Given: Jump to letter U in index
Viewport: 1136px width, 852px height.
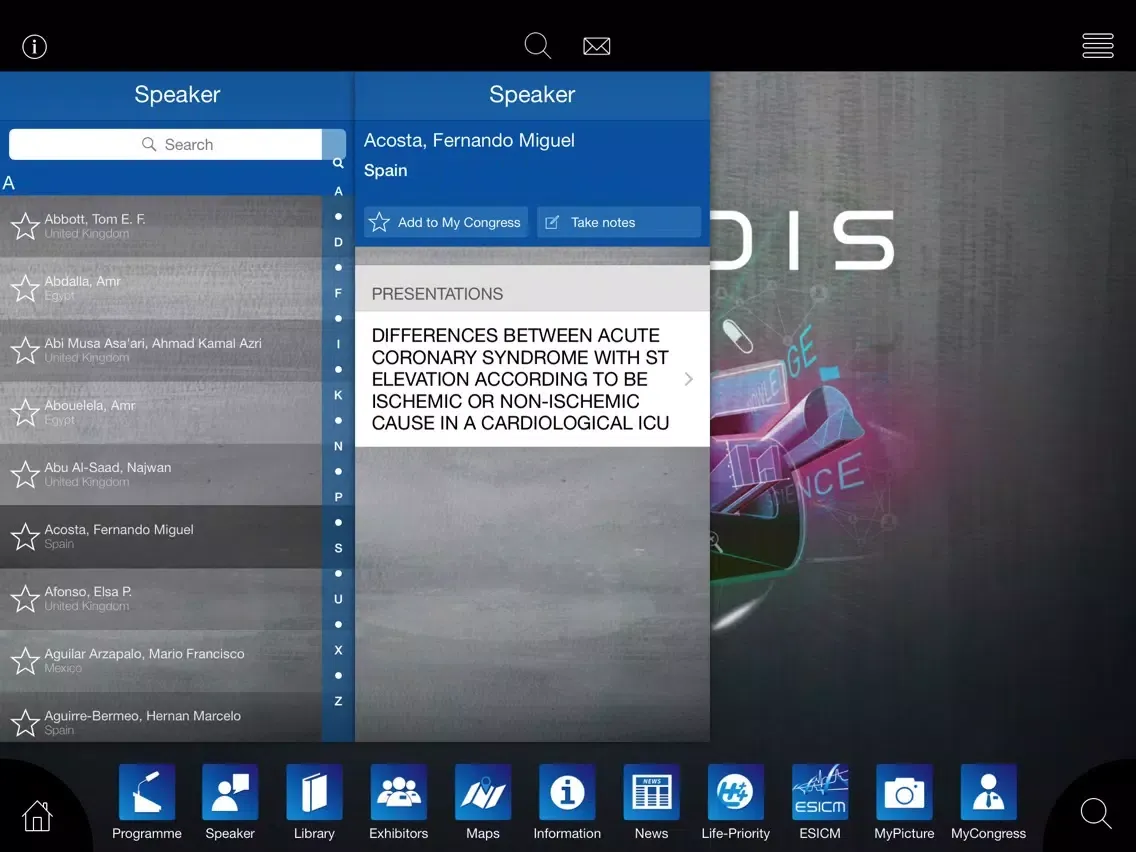Looking at the screenshot, I should pos(338,599).
